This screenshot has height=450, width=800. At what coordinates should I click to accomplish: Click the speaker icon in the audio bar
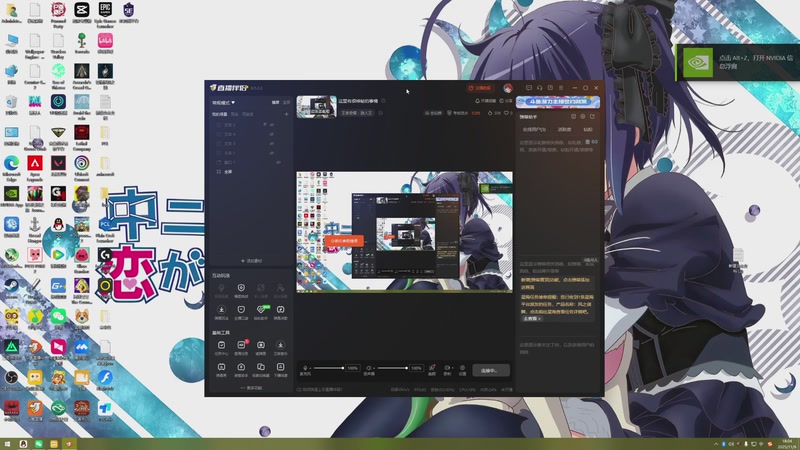369,368
